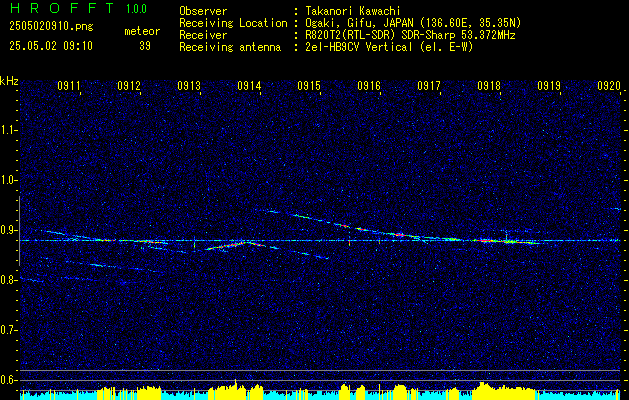This screenshot has width=629, height=400.
Task: Click the version number 1.0.0
Action: tap(136, 8)
